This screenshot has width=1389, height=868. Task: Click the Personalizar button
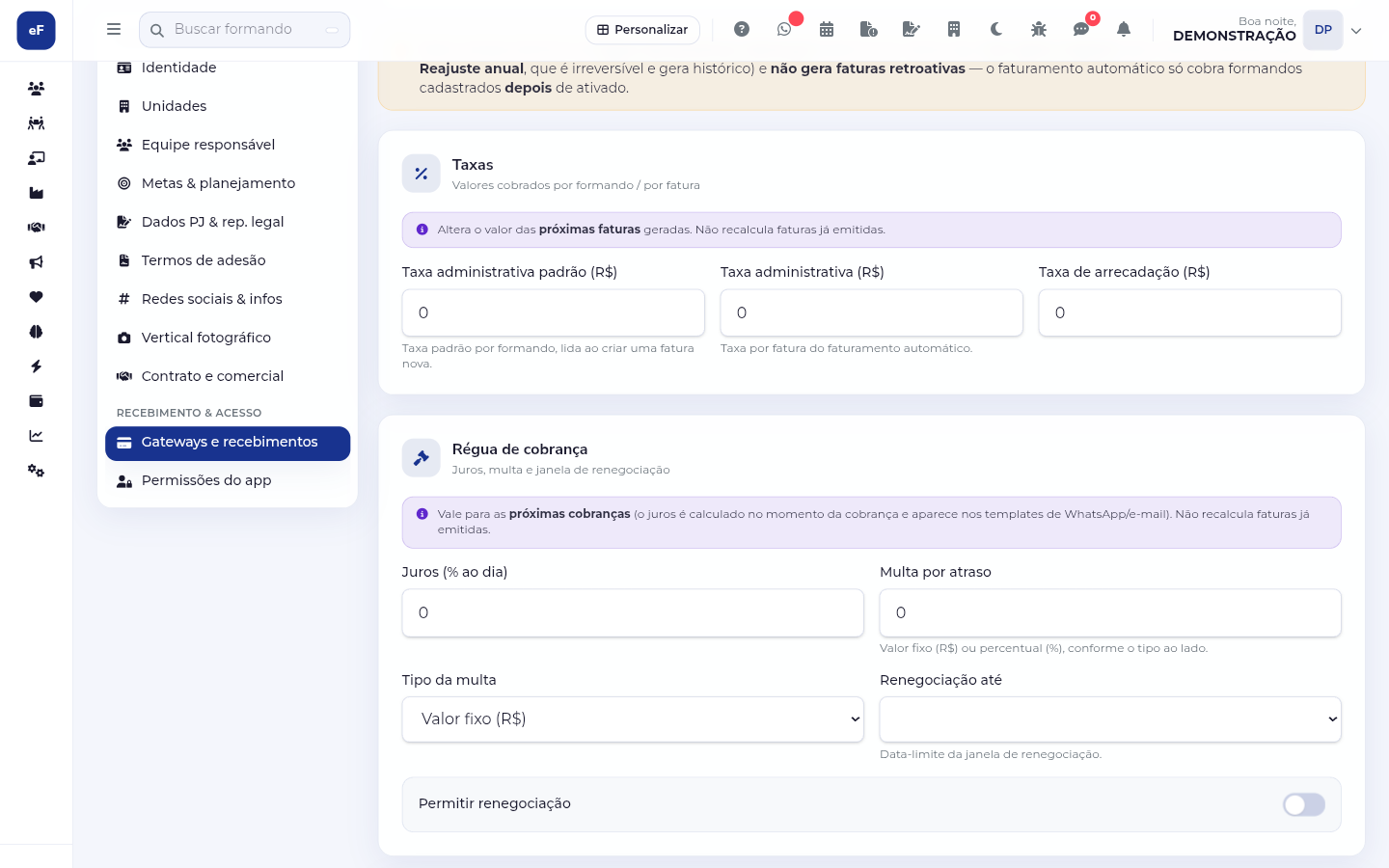642,30
